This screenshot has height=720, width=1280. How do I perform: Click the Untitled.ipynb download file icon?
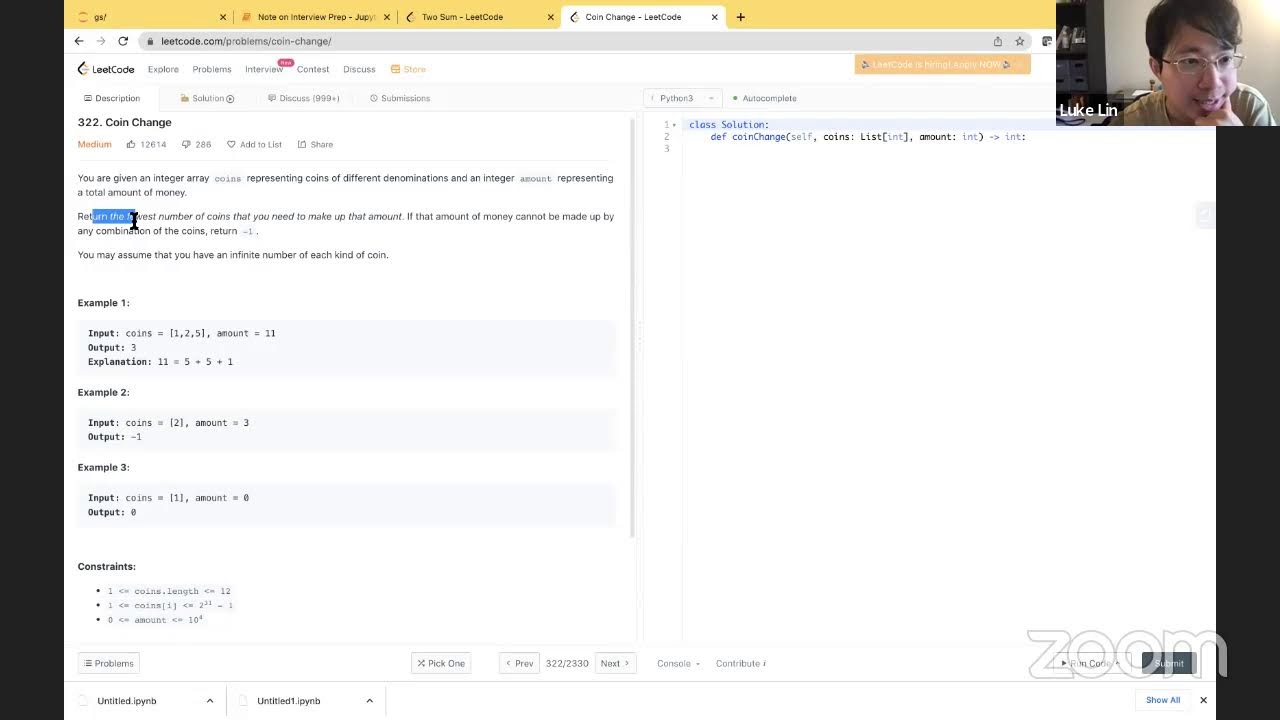tap(82, 701)
